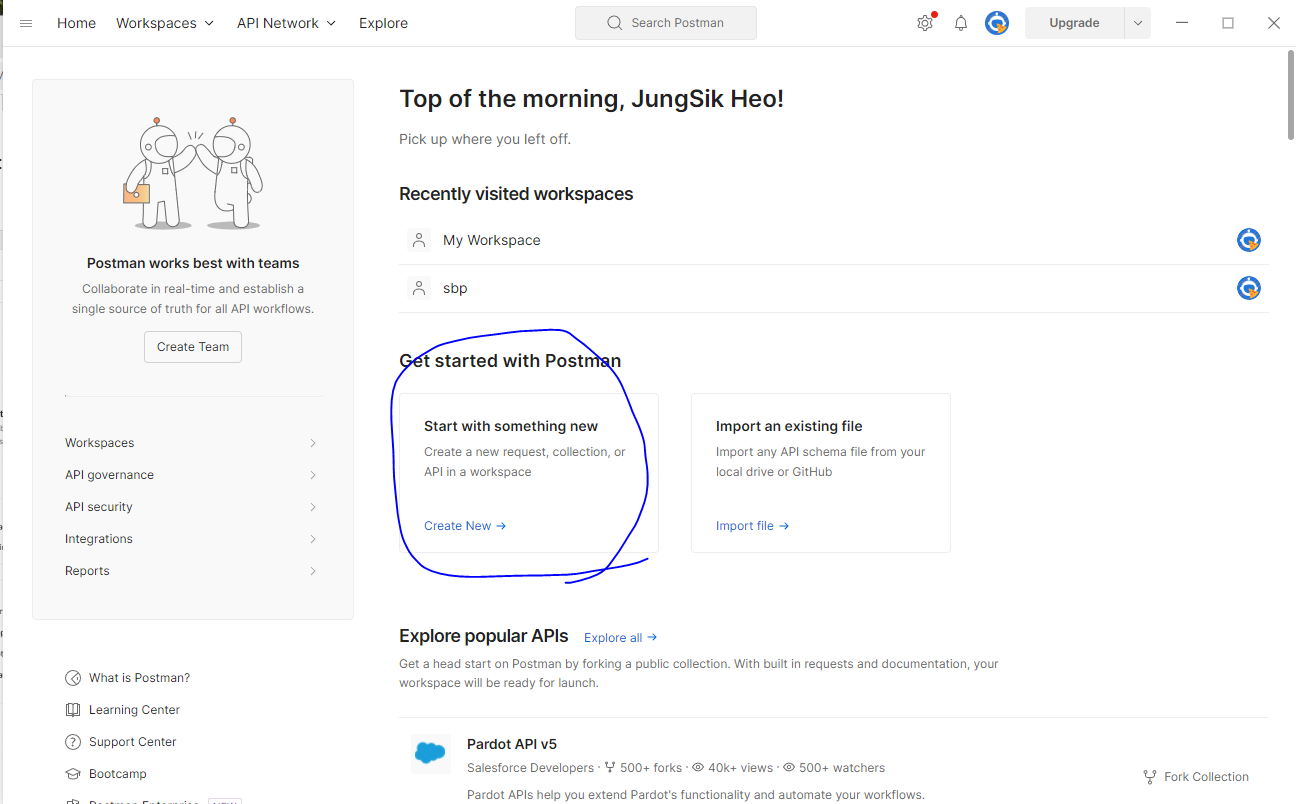
Task: Expand the Workspaces row in the sidebar
Action: pyautogui.click(x=190, y=443)
